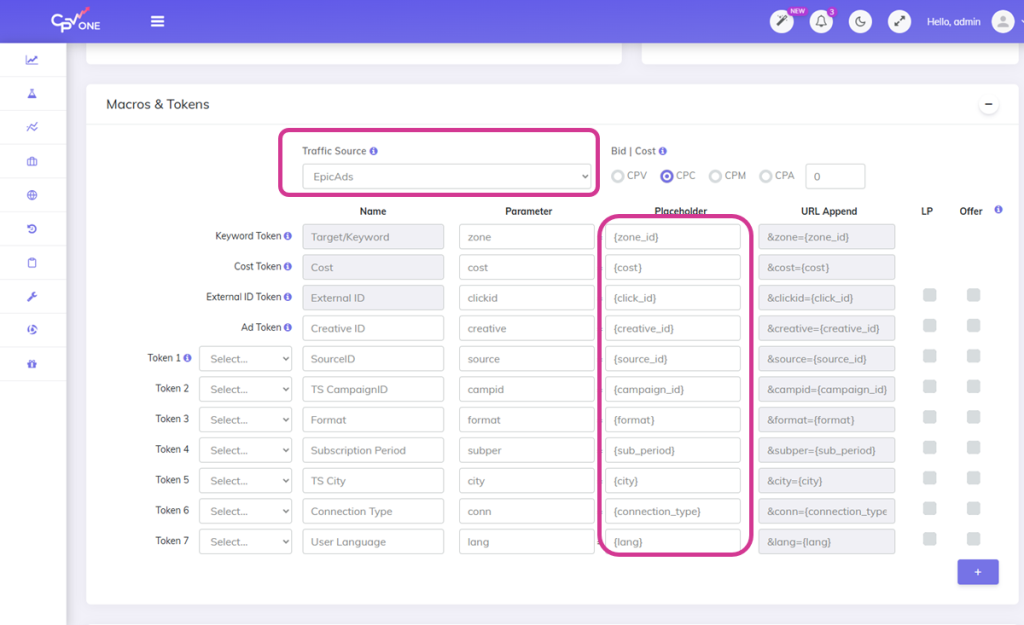The width and height of the screenshot is (1024, 625).
Task: Open the magic wand NEW feature
Action: pos(782,22)
